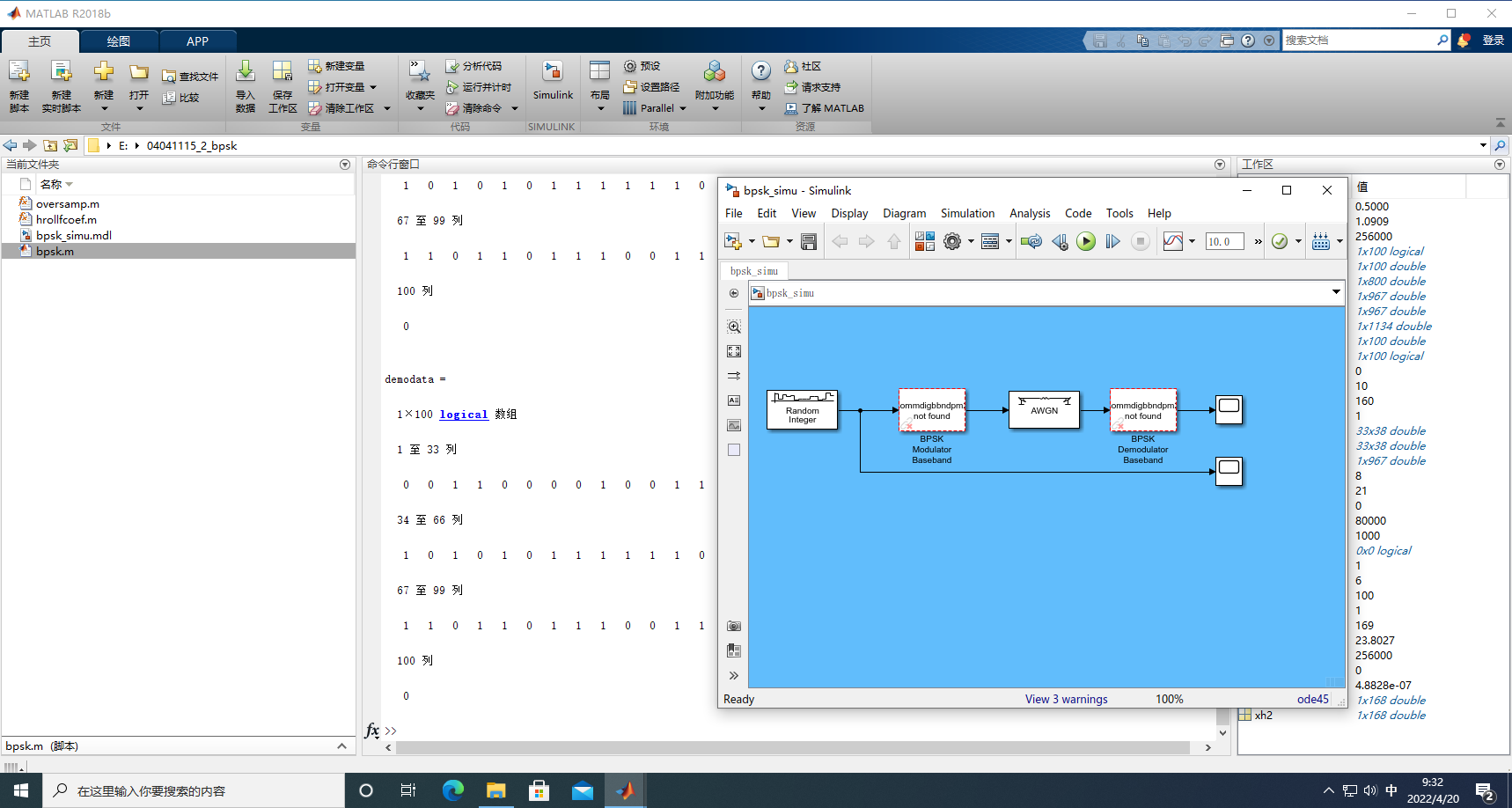Save the bpsk_simu model

[809, 241]
